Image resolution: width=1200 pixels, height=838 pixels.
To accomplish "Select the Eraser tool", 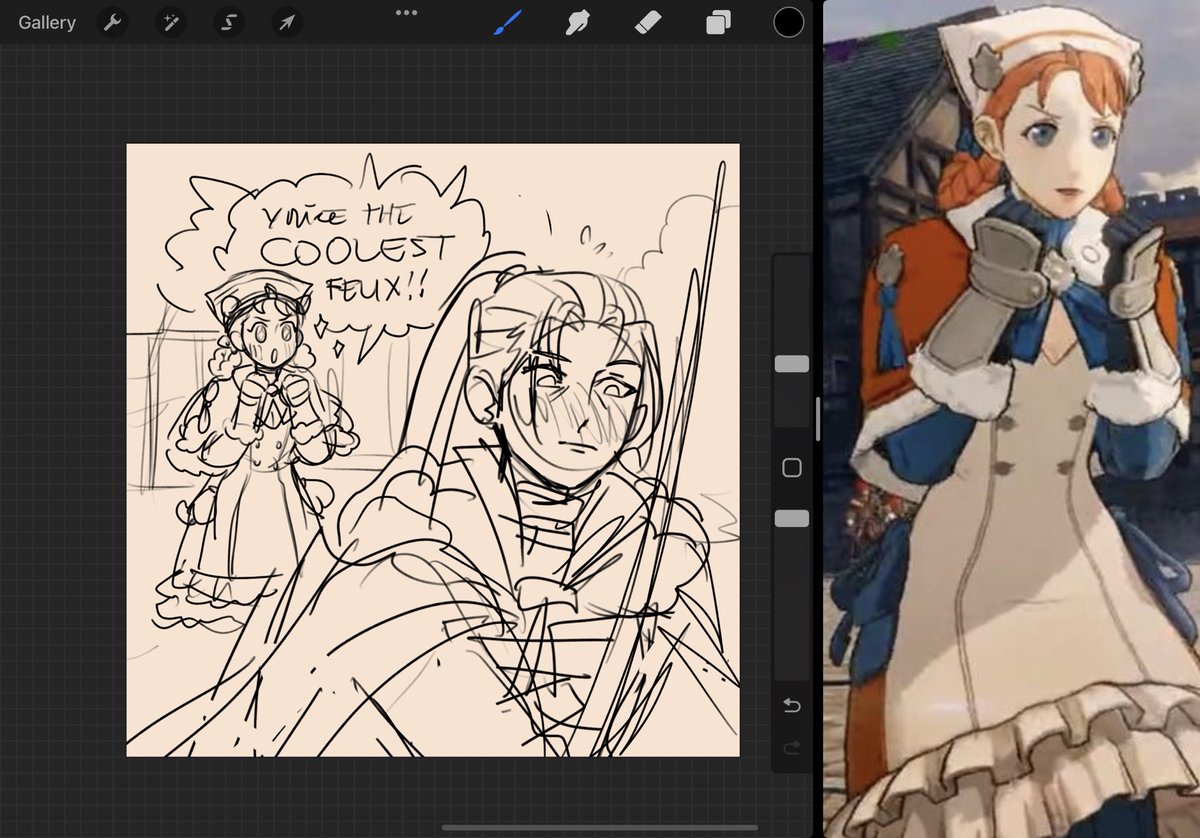I will click(648, 22).
